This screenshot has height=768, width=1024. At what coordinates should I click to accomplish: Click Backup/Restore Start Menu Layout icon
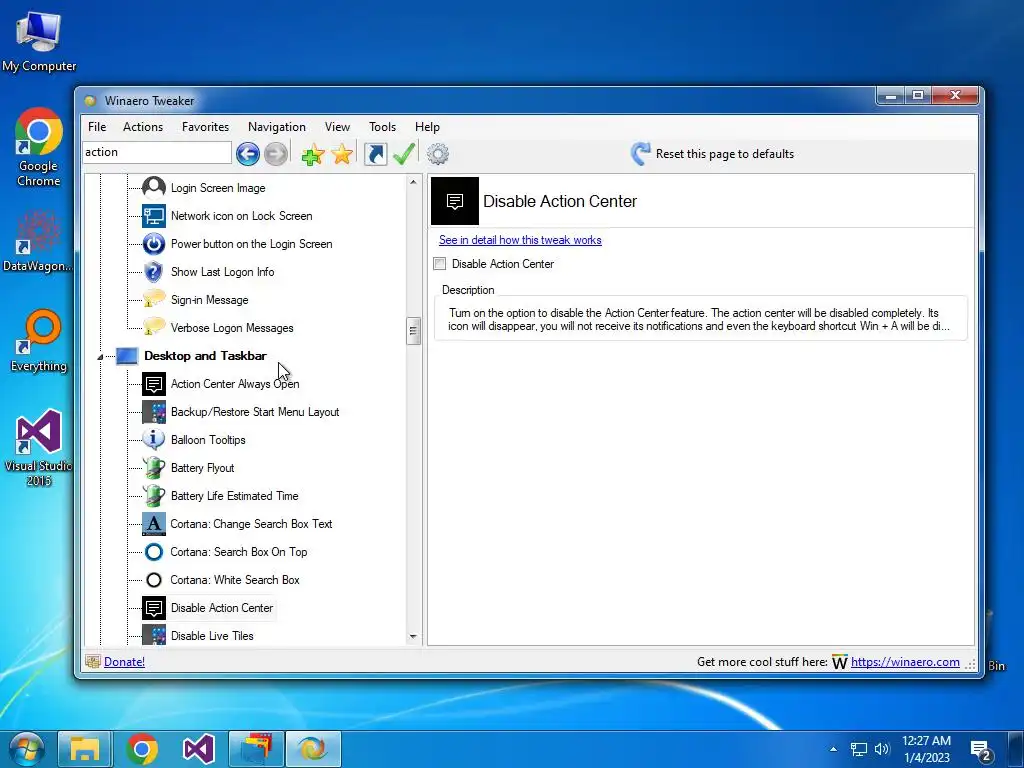coord(154,412)
